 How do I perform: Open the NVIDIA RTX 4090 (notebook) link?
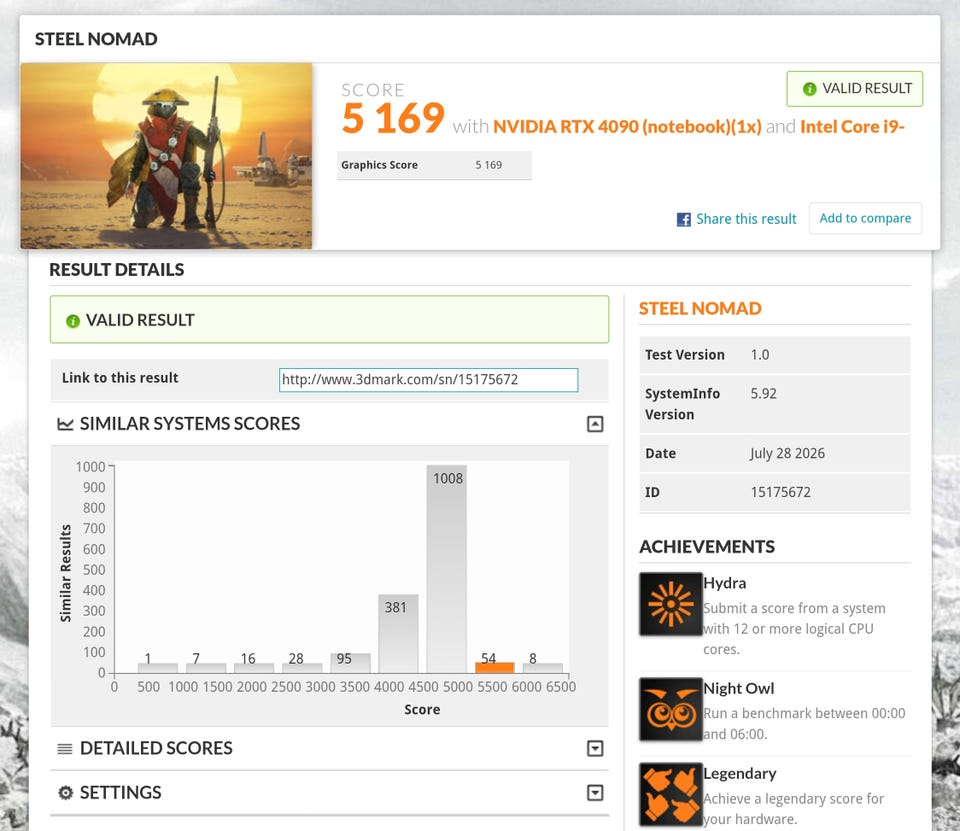[x=627, y=127]
